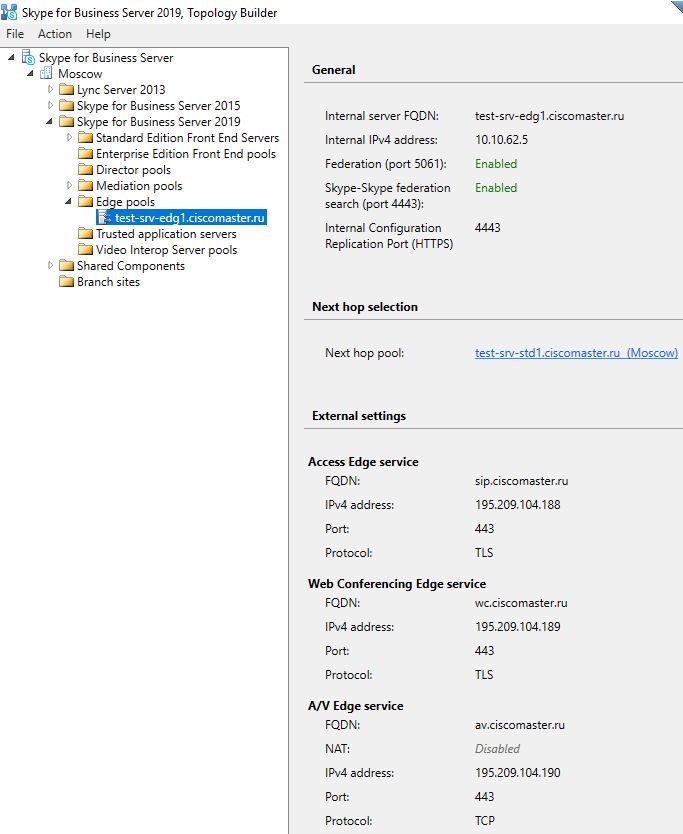Select the Moscow tree item
This screenshot has width=683, height=834.
pyautogui.click(x=80, y=73)
